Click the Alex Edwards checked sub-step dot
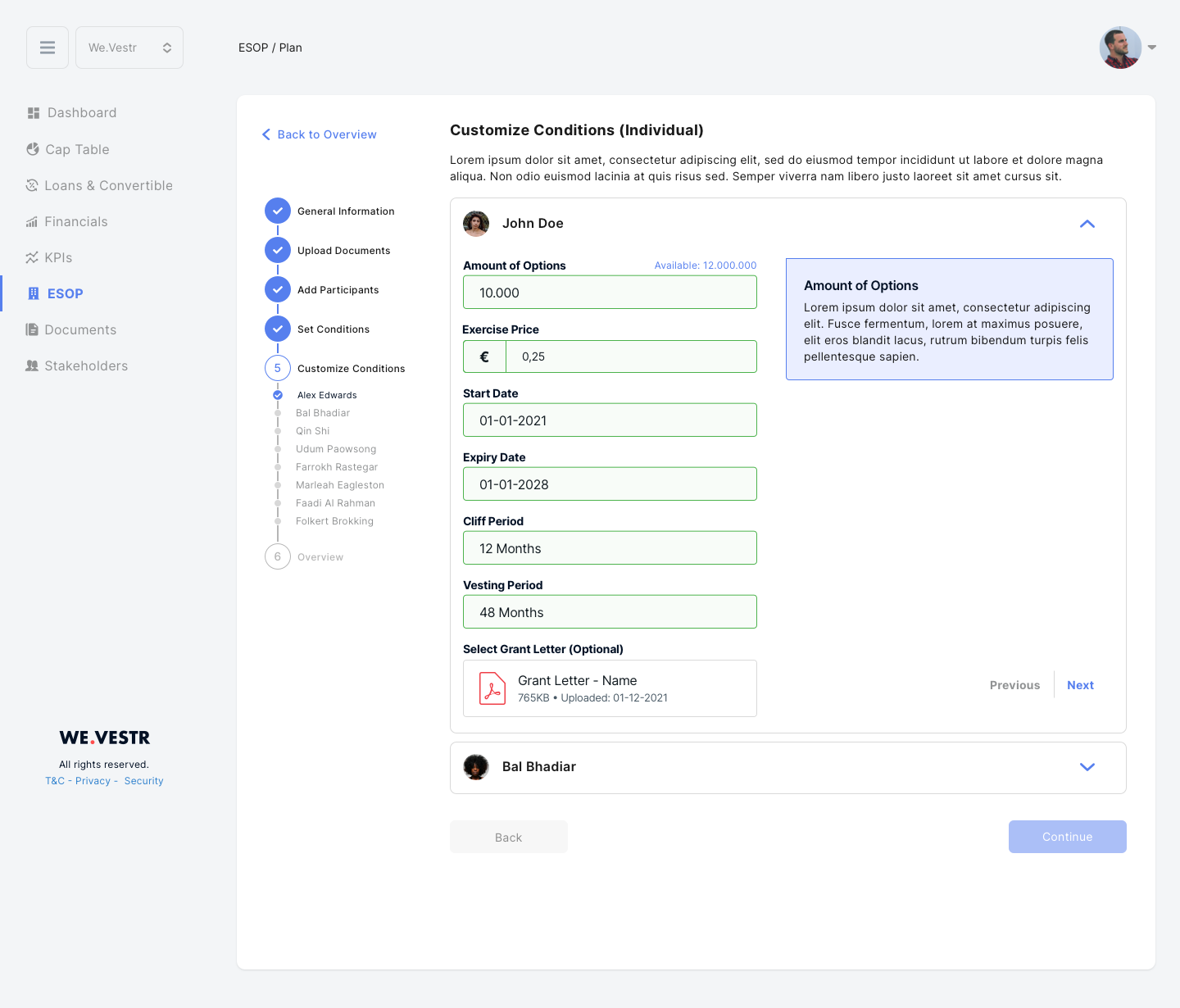The image size is (1180, 1008). (x=278, y=395)
